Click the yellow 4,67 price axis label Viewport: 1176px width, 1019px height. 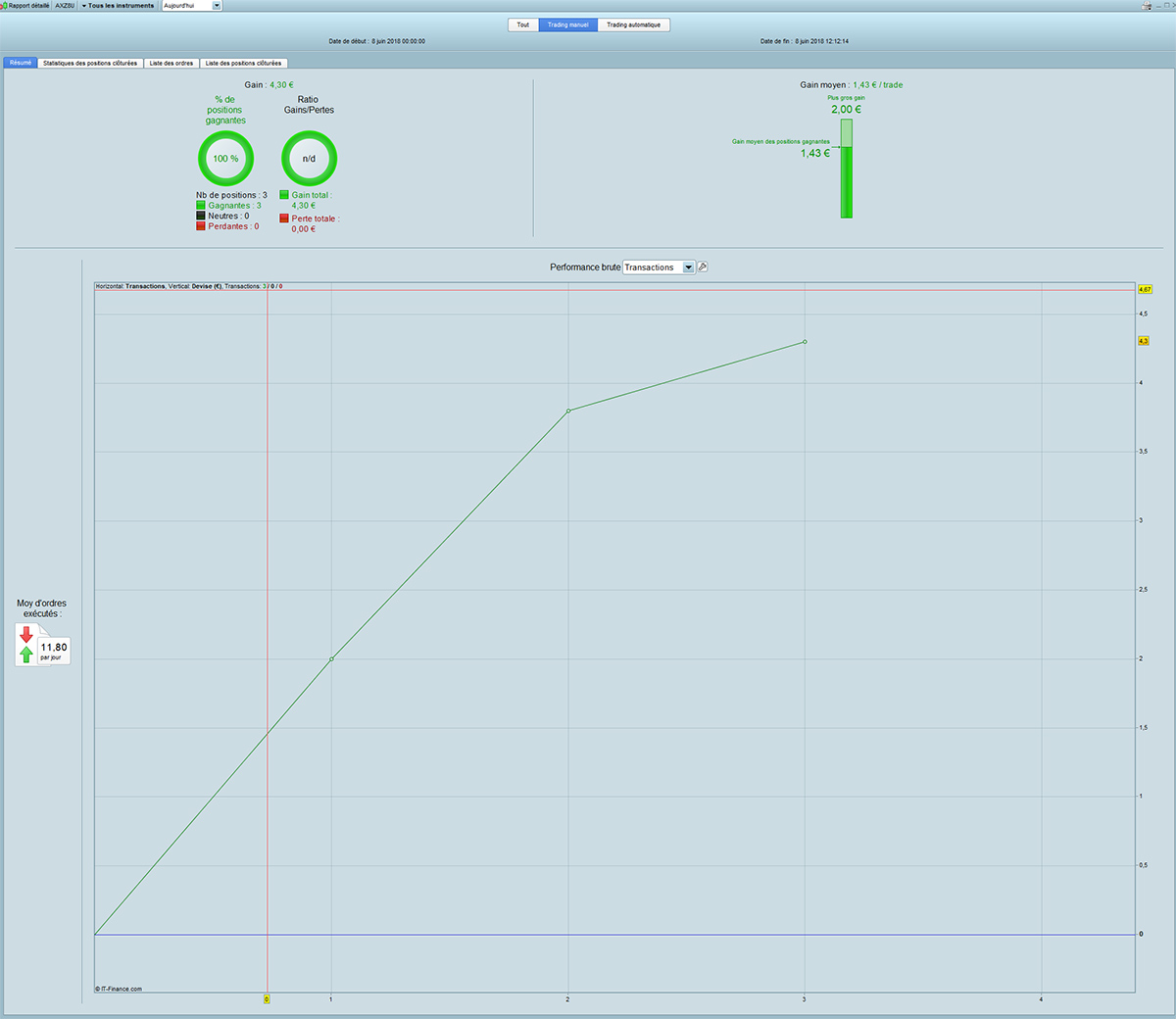point(1145,290)
